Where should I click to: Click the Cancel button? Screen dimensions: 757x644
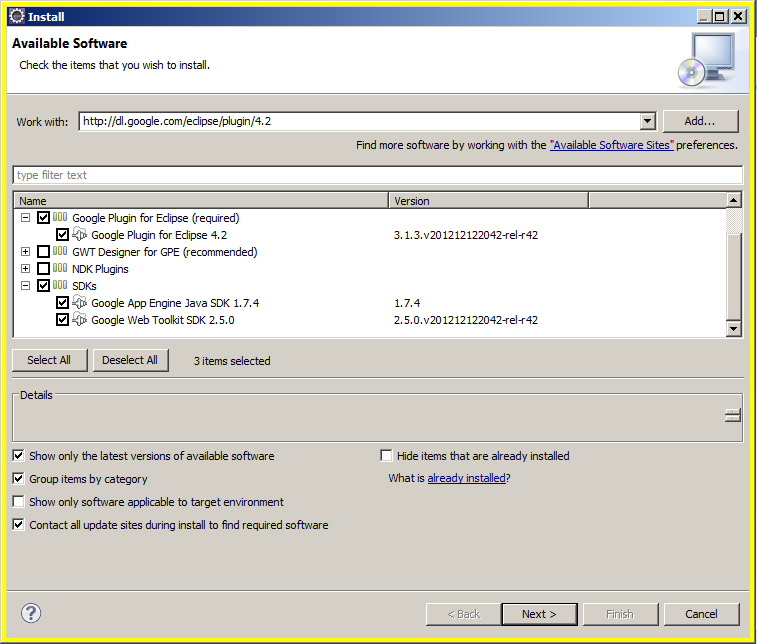[701, 614]
